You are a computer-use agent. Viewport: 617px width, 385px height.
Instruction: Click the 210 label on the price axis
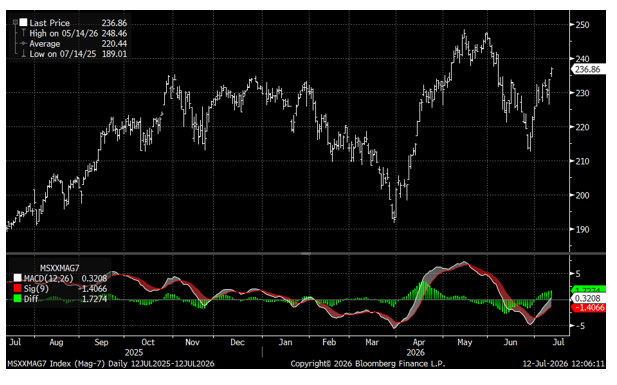coord(582,161)
